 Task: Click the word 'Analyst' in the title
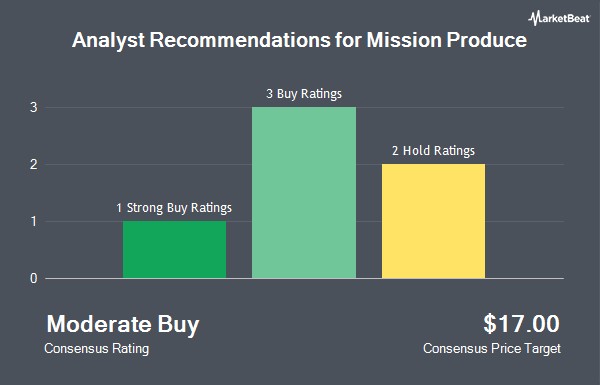pyautogui.click(x=108, y=41)
